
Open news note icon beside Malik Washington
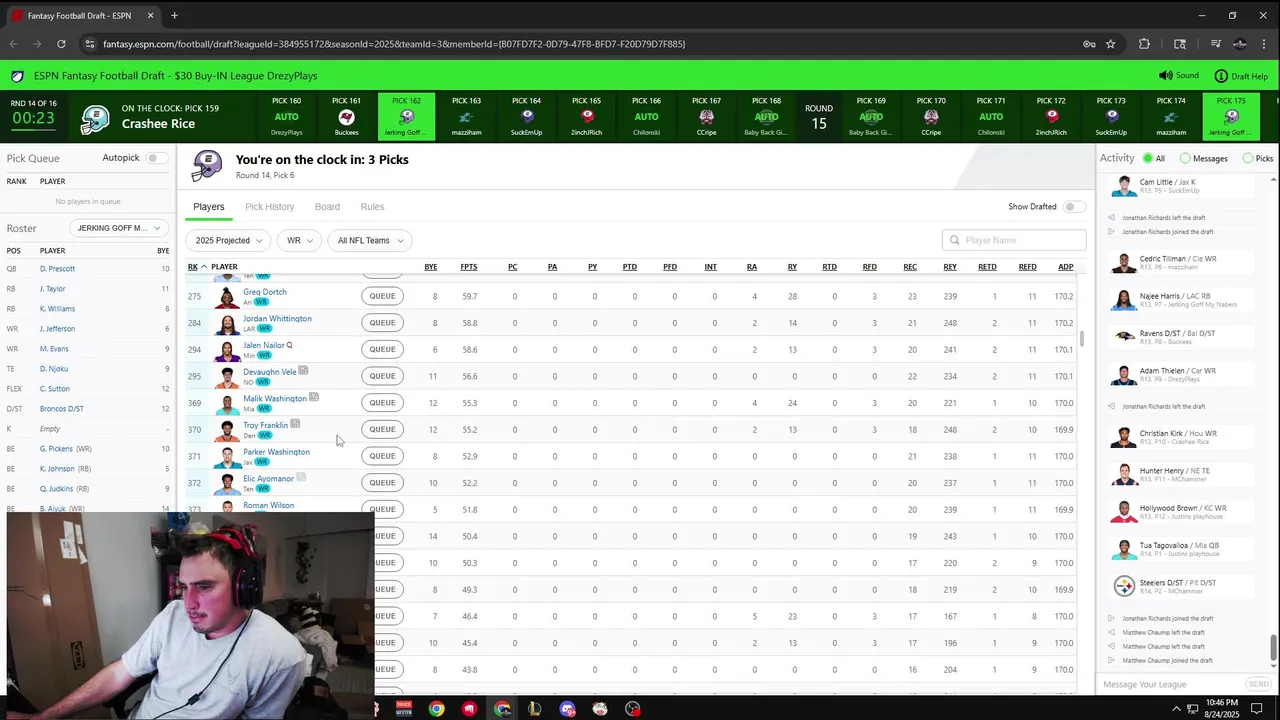pos(314,397)
